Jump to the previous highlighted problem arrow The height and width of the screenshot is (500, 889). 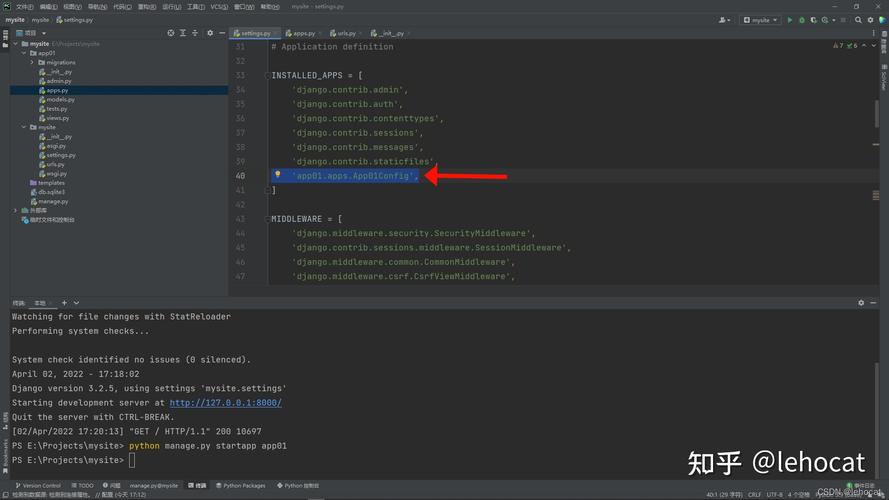click(864, 45)
